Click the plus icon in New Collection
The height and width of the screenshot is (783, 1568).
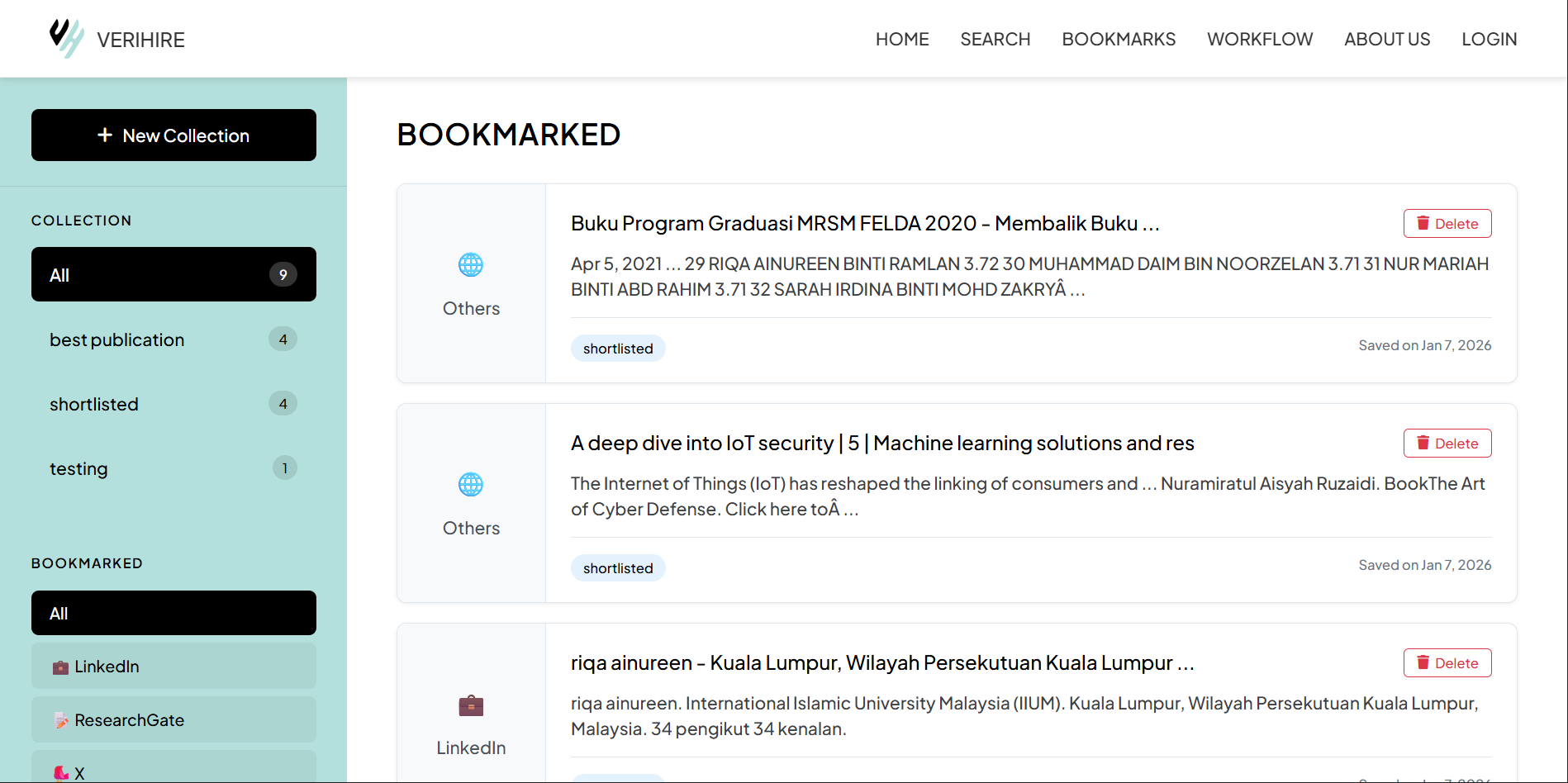[105, 135]
